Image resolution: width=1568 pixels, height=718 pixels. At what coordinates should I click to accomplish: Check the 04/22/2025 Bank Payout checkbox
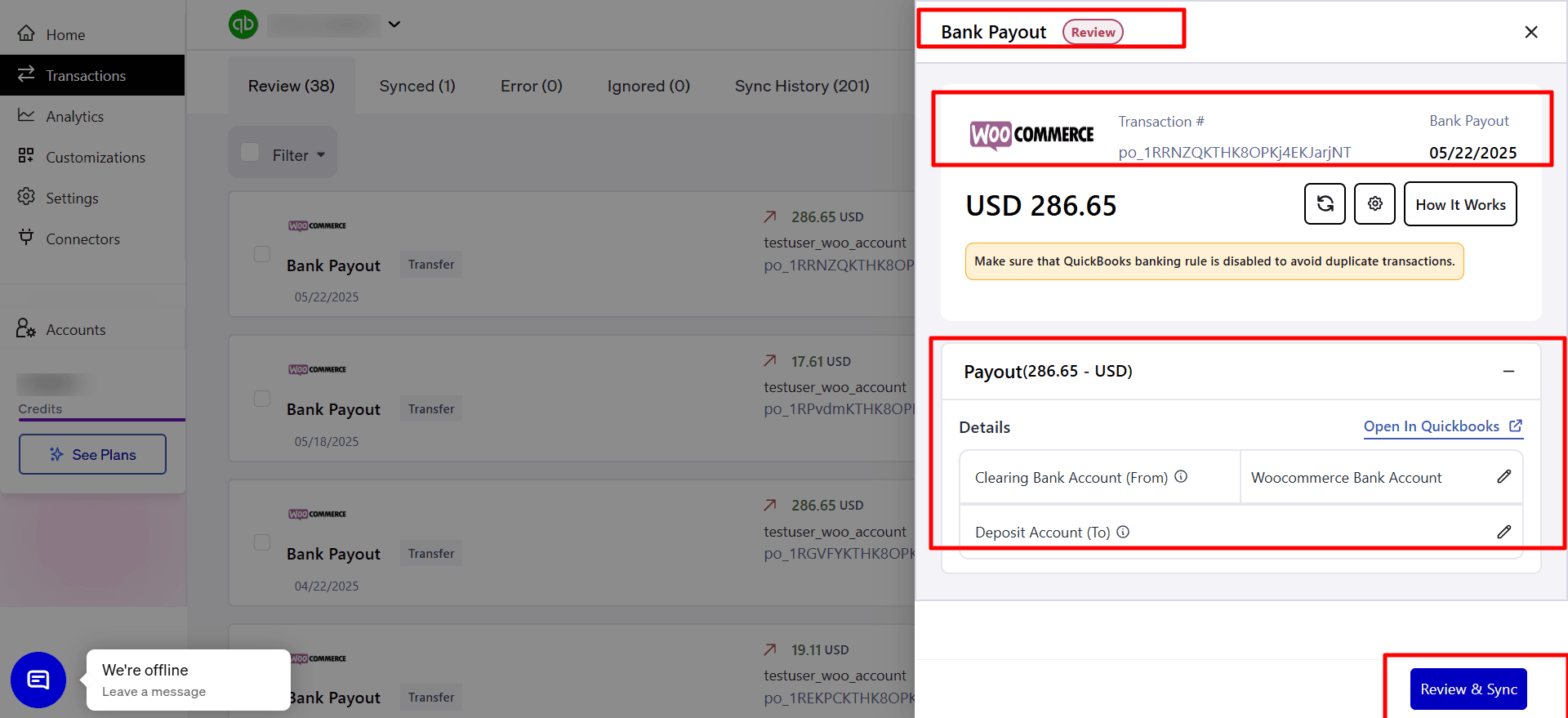(x=262, y=542)
